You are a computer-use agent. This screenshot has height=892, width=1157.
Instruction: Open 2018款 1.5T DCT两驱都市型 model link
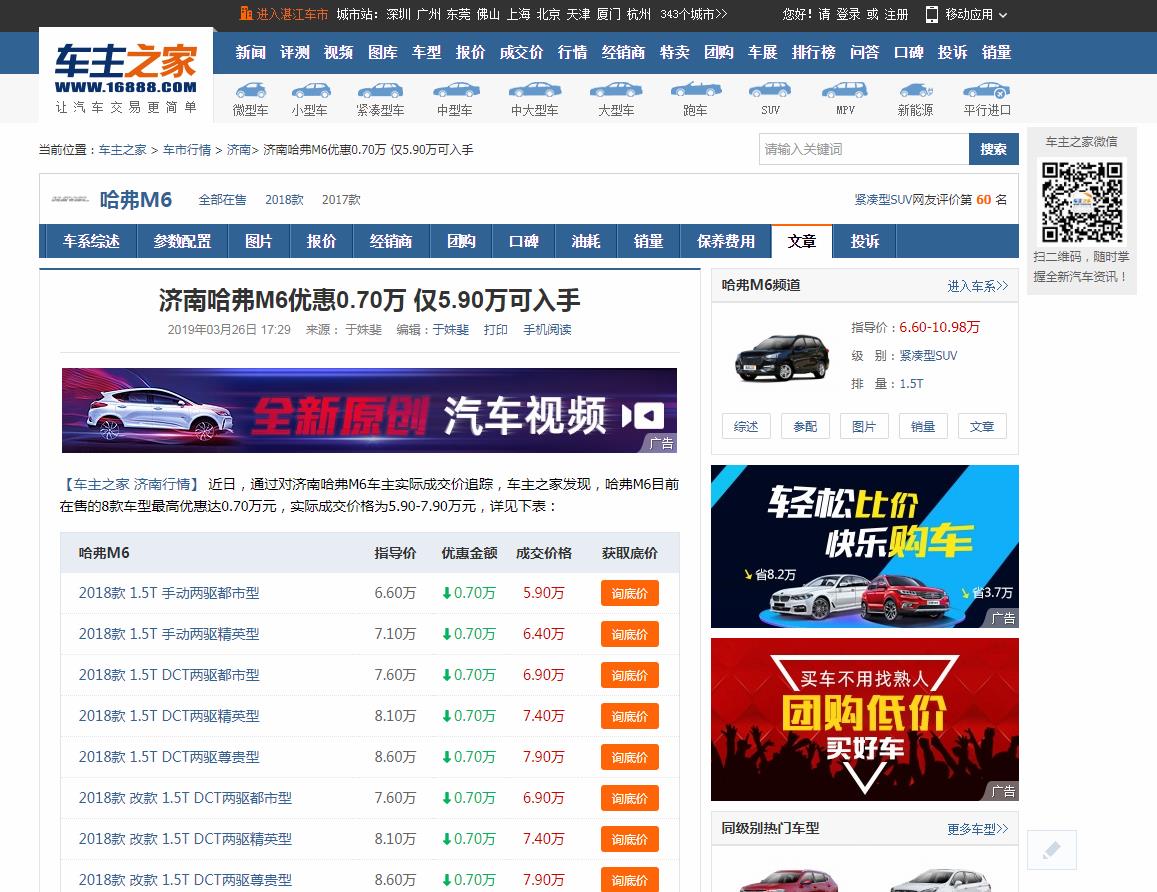tap(169, 675)
